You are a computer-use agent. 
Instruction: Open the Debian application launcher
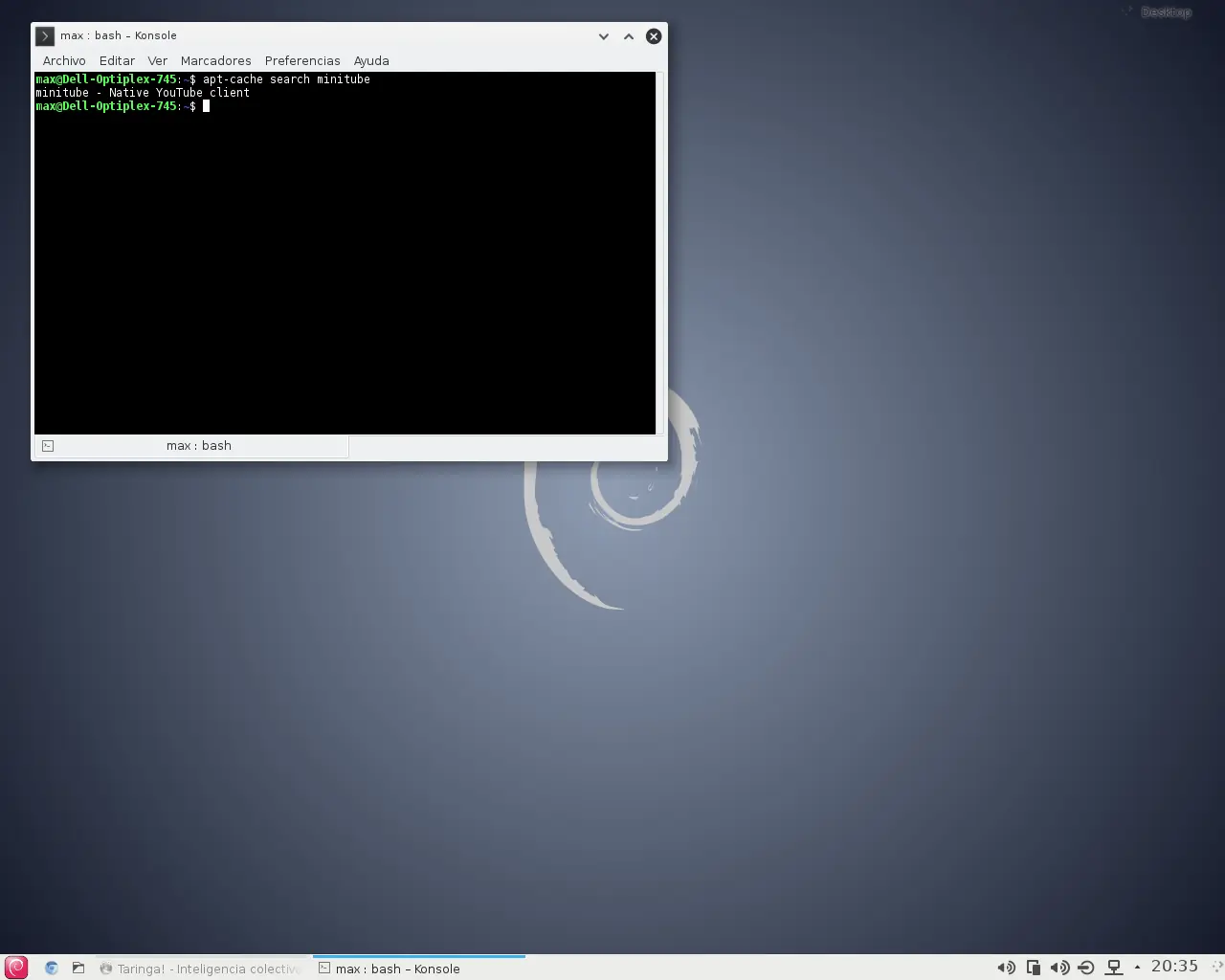coord(16,968)
